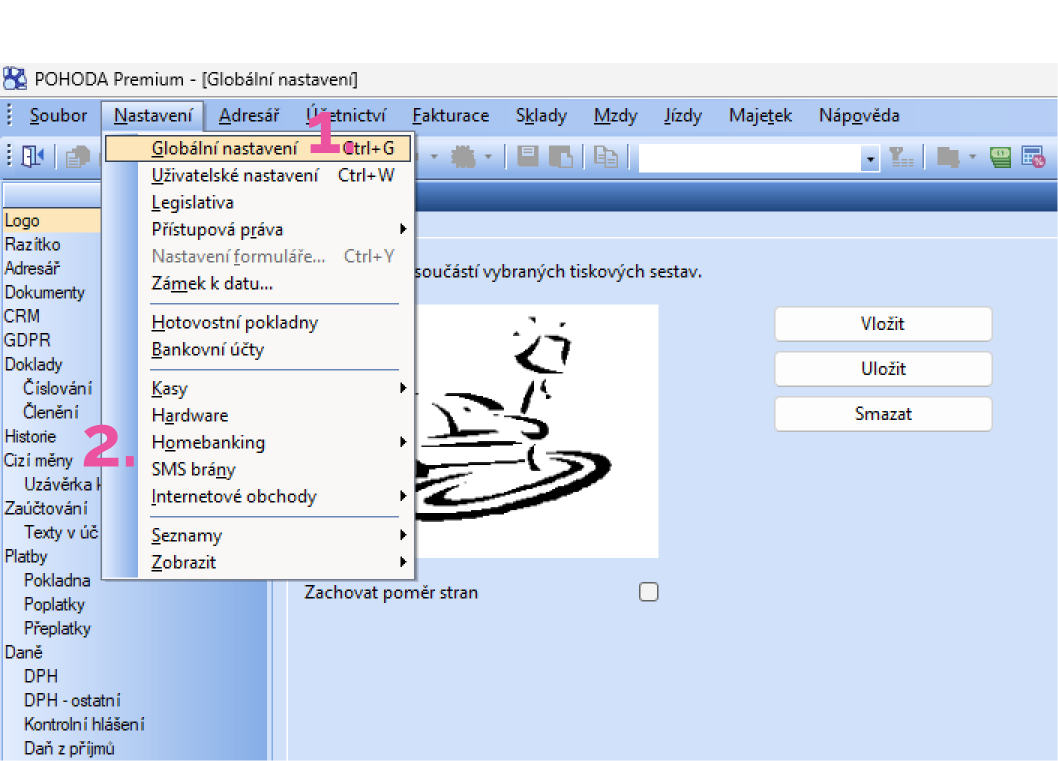Open the Účetnictví menu
The width and height of the screenshot is (1058, 761).
pos(346,115)
